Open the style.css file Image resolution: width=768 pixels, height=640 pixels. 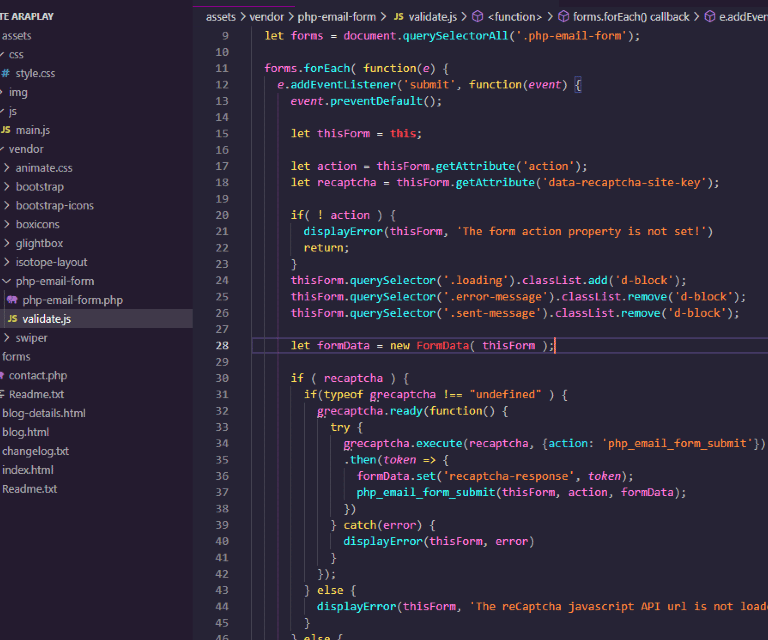35,73
